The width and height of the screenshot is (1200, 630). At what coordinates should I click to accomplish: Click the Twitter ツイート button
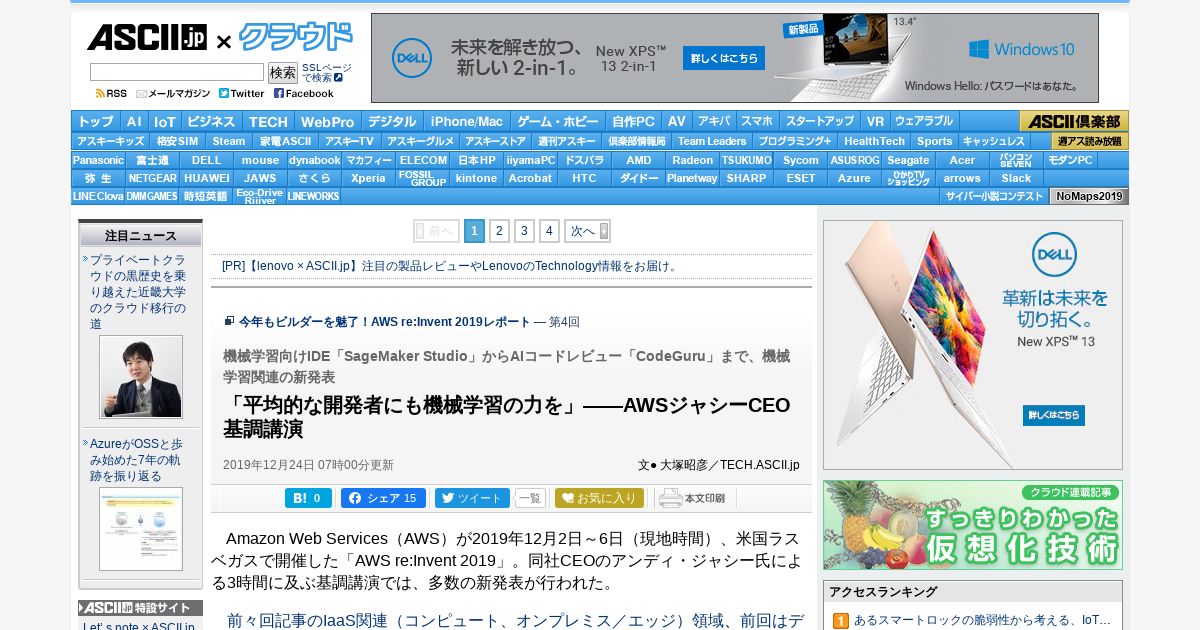pyautogui.click(x=472, y=498)
